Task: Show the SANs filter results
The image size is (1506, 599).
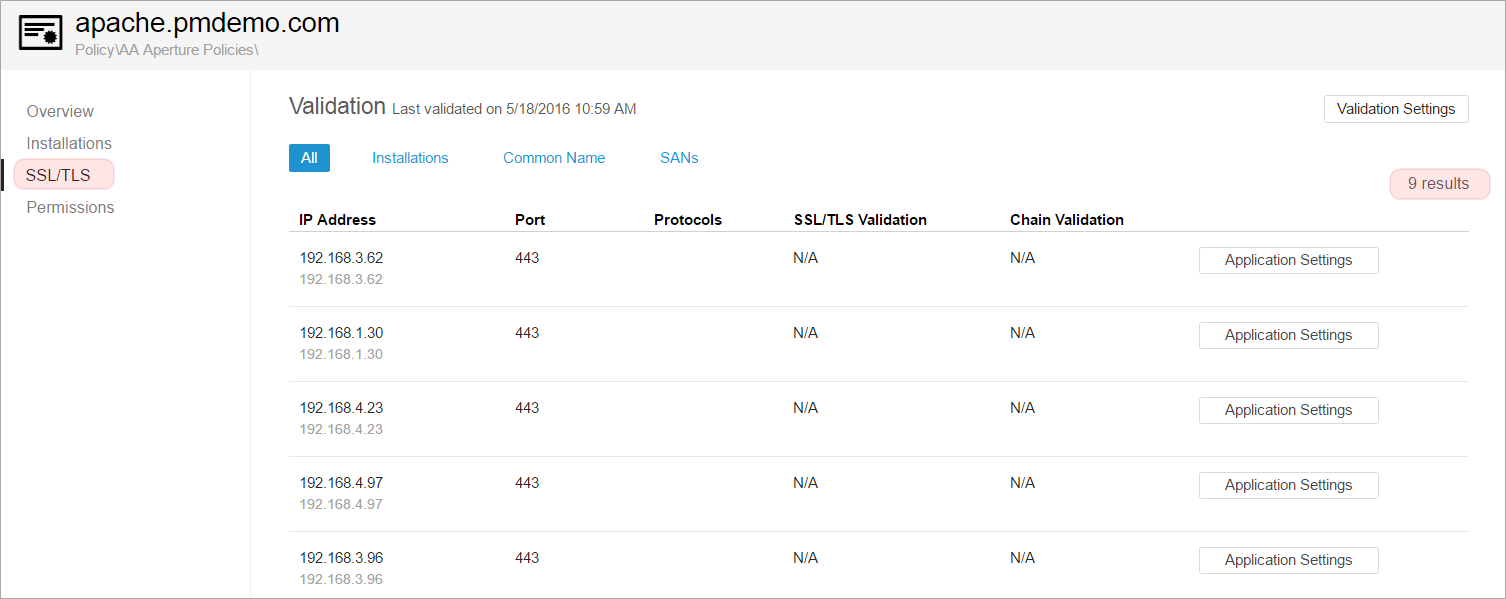Action: 679,158
